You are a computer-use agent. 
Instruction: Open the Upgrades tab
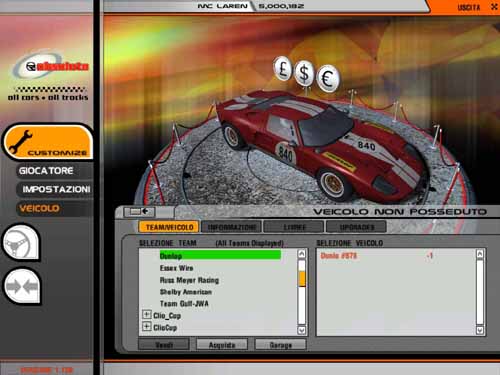pyautogui.click(x=356, y=227)
